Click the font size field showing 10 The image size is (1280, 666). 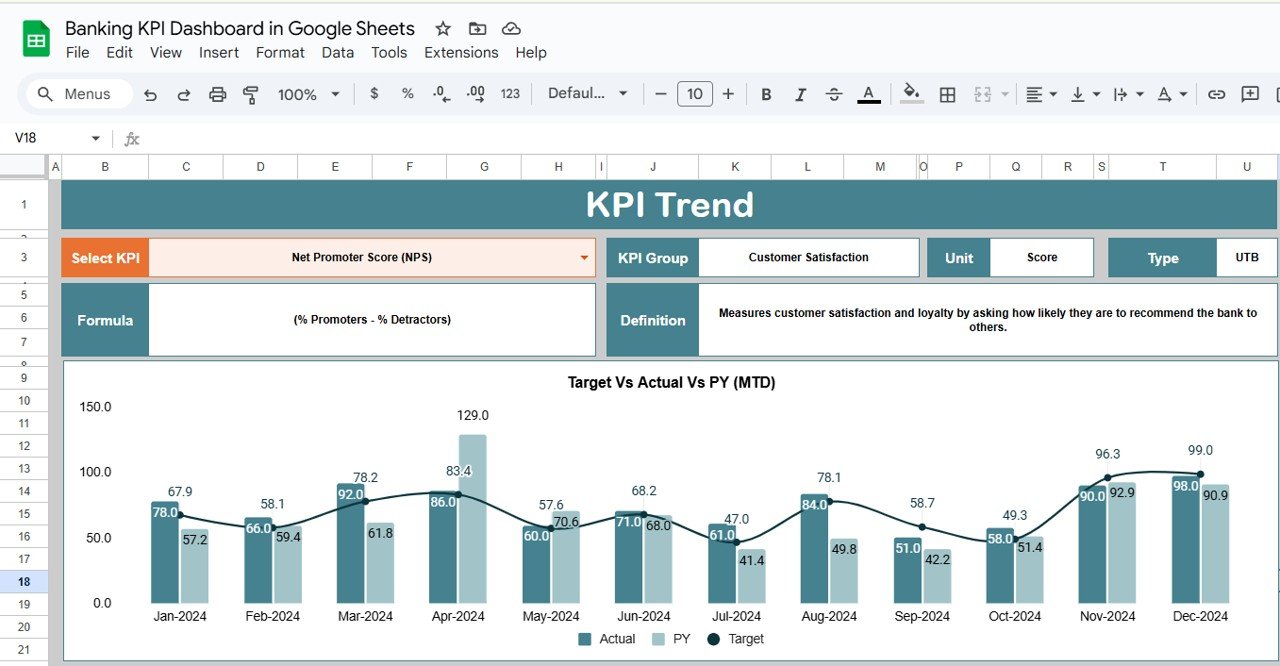694,94
